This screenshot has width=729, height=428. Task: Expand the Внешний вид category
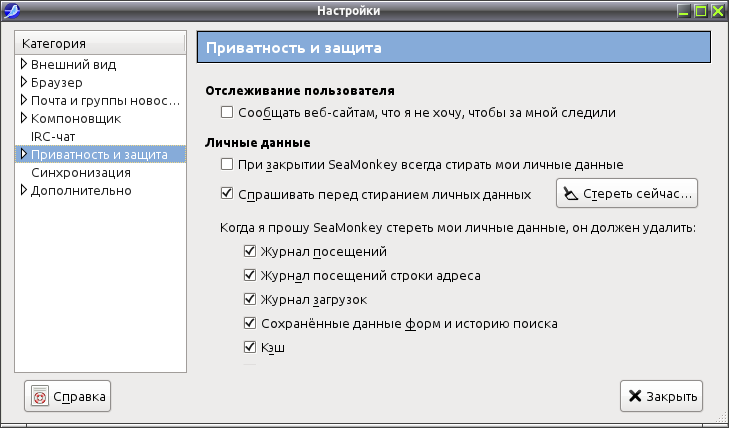[24, 64]
